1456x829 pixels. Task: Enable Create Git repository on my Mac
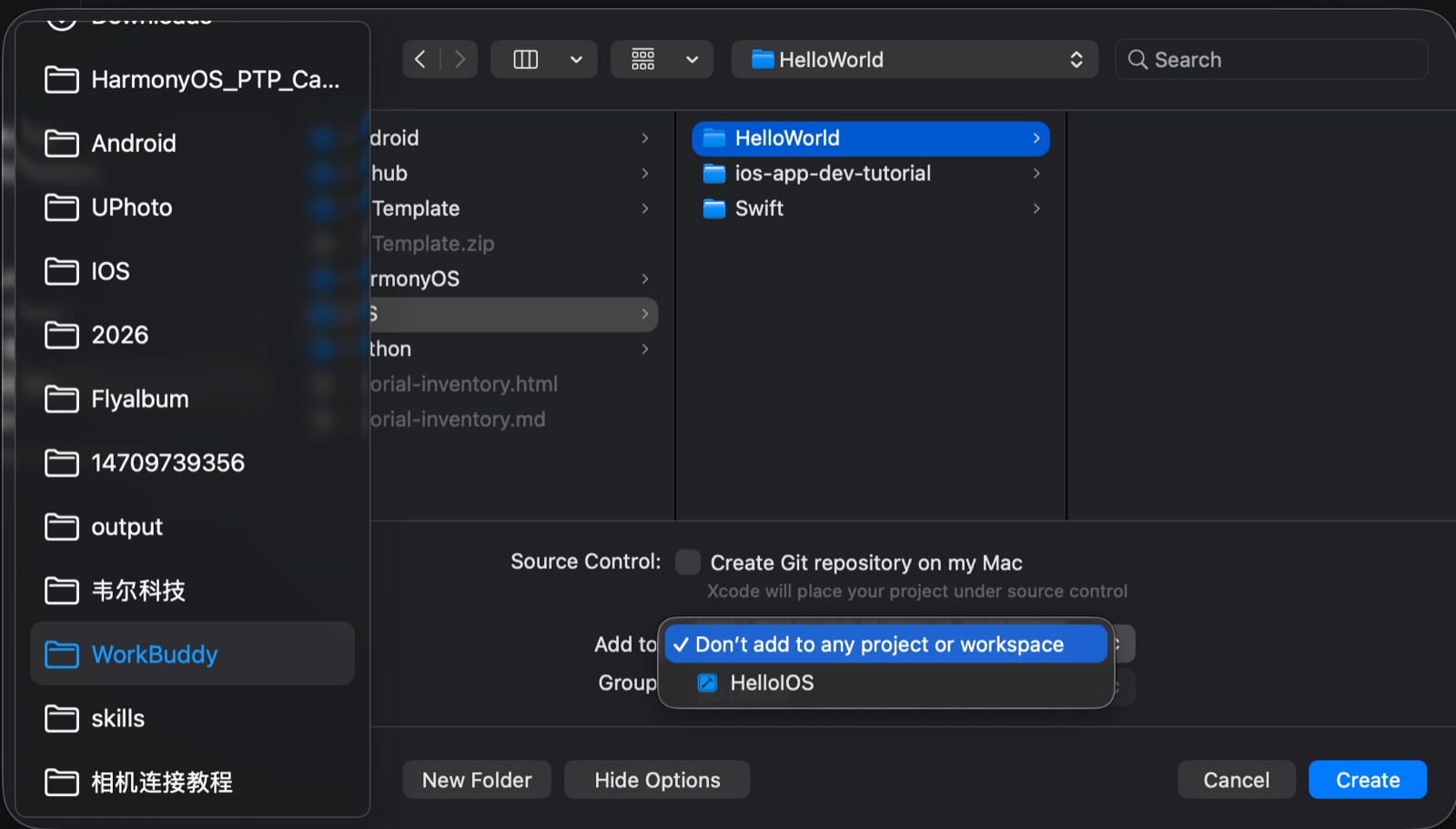tap(688, 562)
